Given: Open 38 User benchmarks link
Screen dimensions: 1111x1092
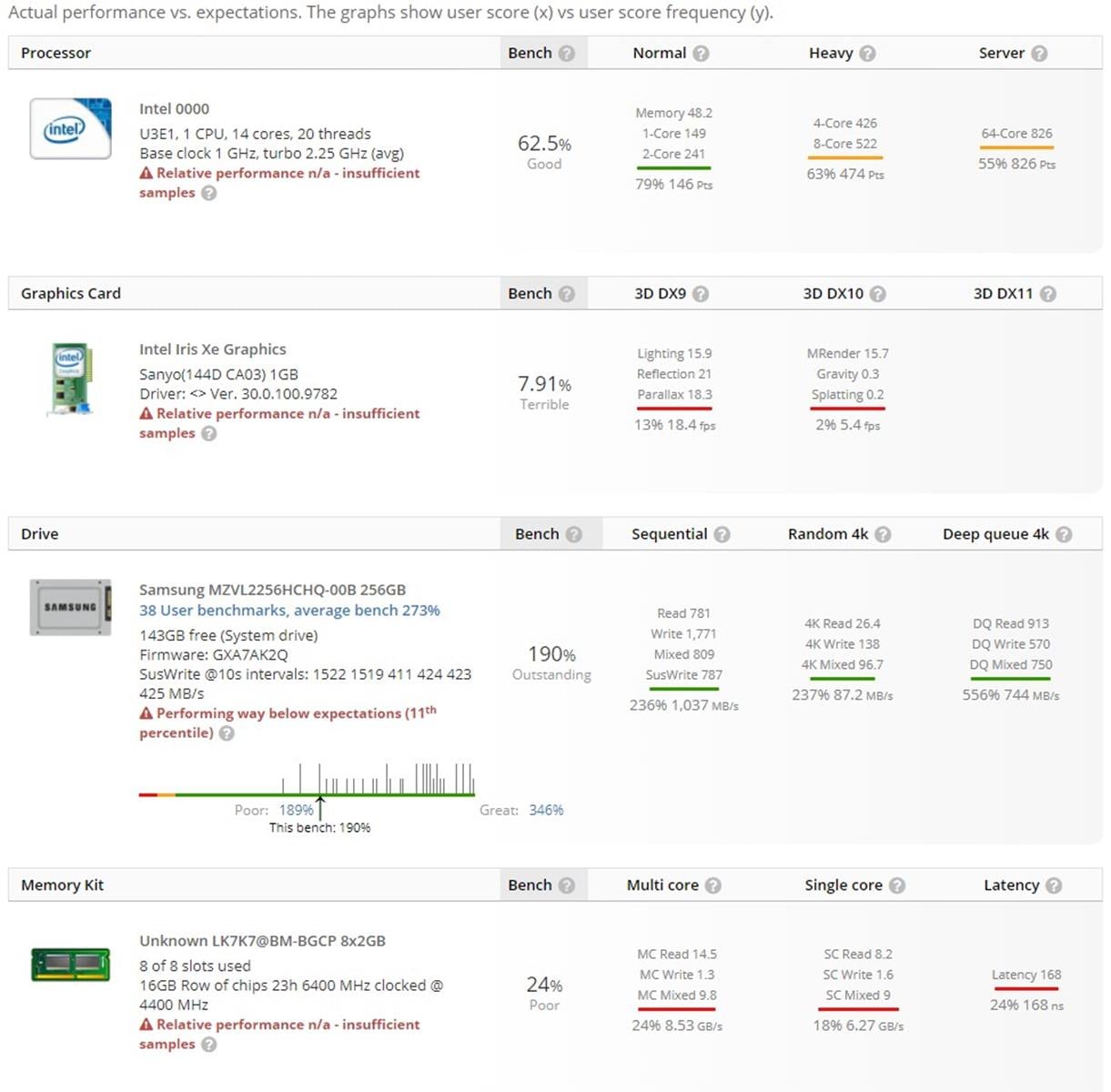Looking at the screenshot, I should [x=289, y=611].
